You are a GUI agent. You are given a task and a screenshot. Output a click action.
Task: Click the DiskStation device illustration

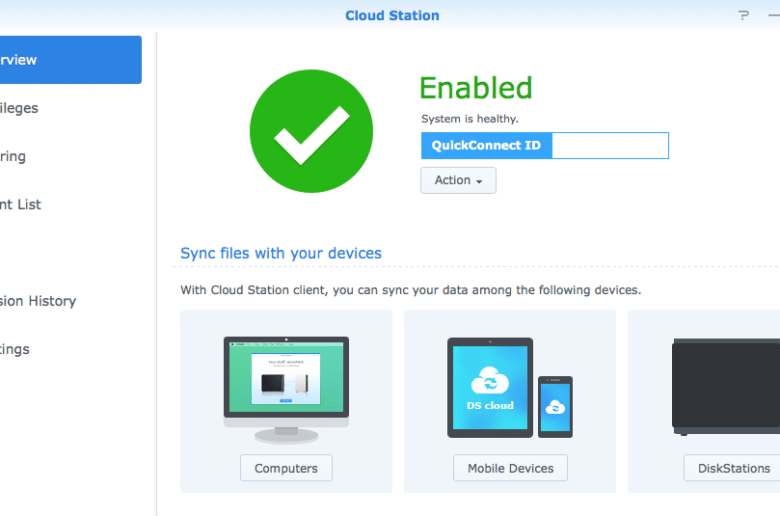(x=726, y=387)
